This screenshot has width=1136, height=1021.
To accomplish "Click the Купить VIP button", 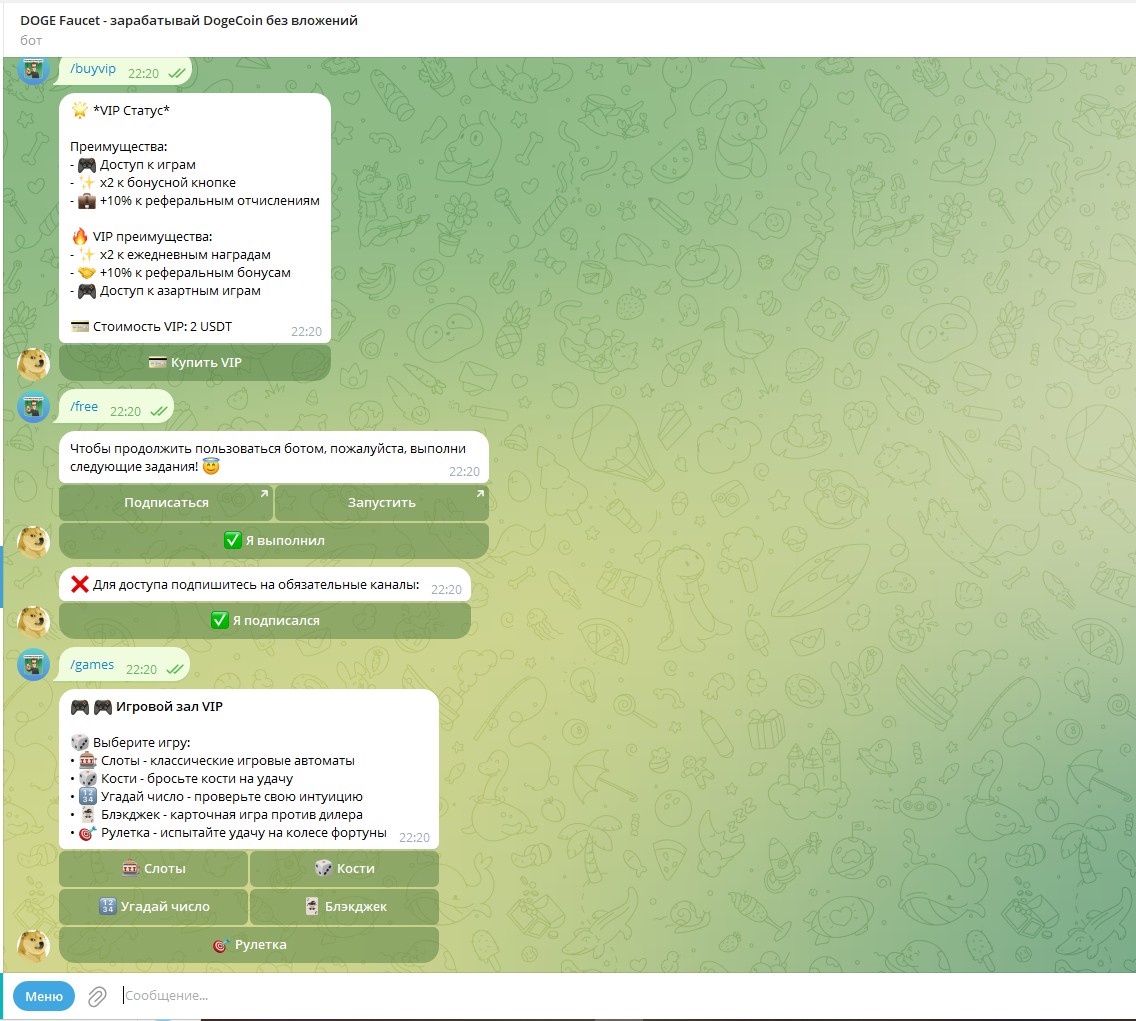I will [x=195, y=362].
